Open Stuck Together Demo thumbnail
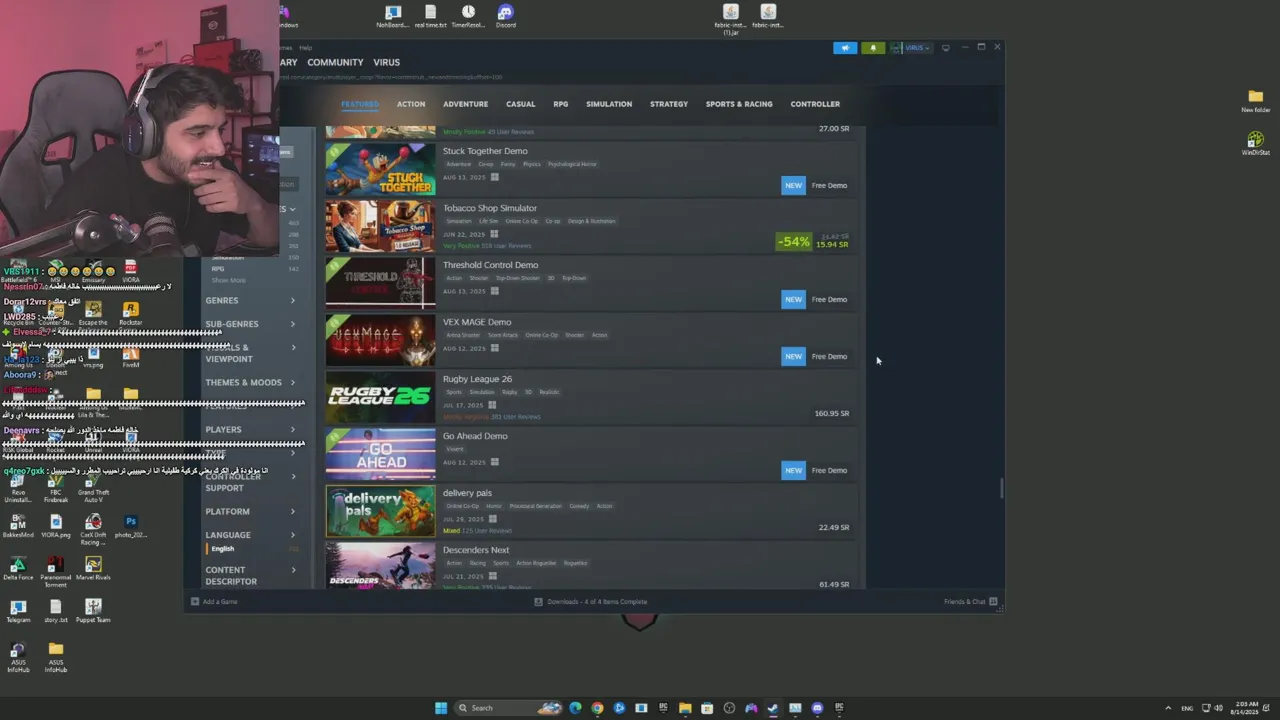 [380, 169]
